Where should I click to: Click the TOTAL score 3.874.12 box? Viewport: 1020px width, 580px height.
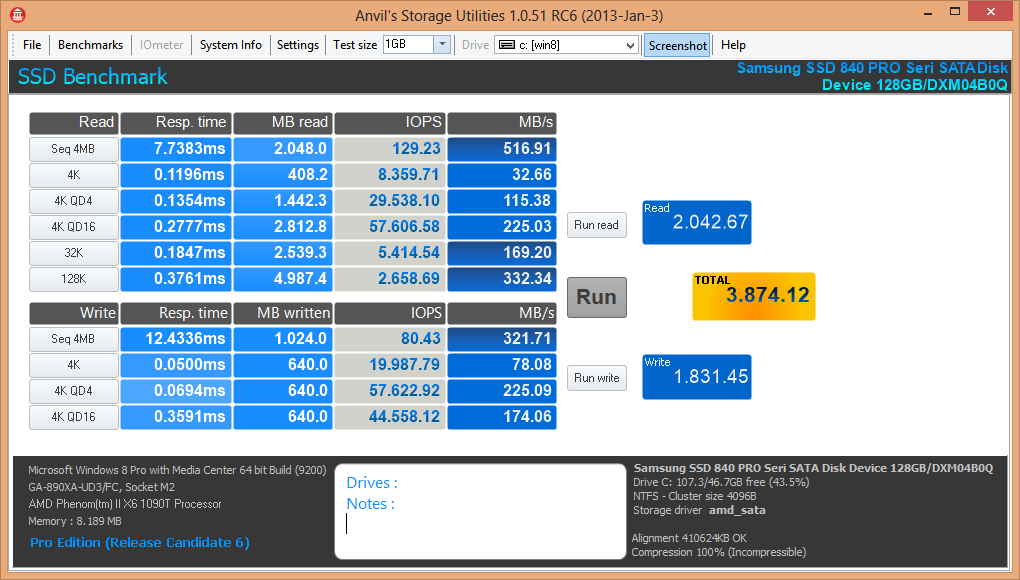753,296
